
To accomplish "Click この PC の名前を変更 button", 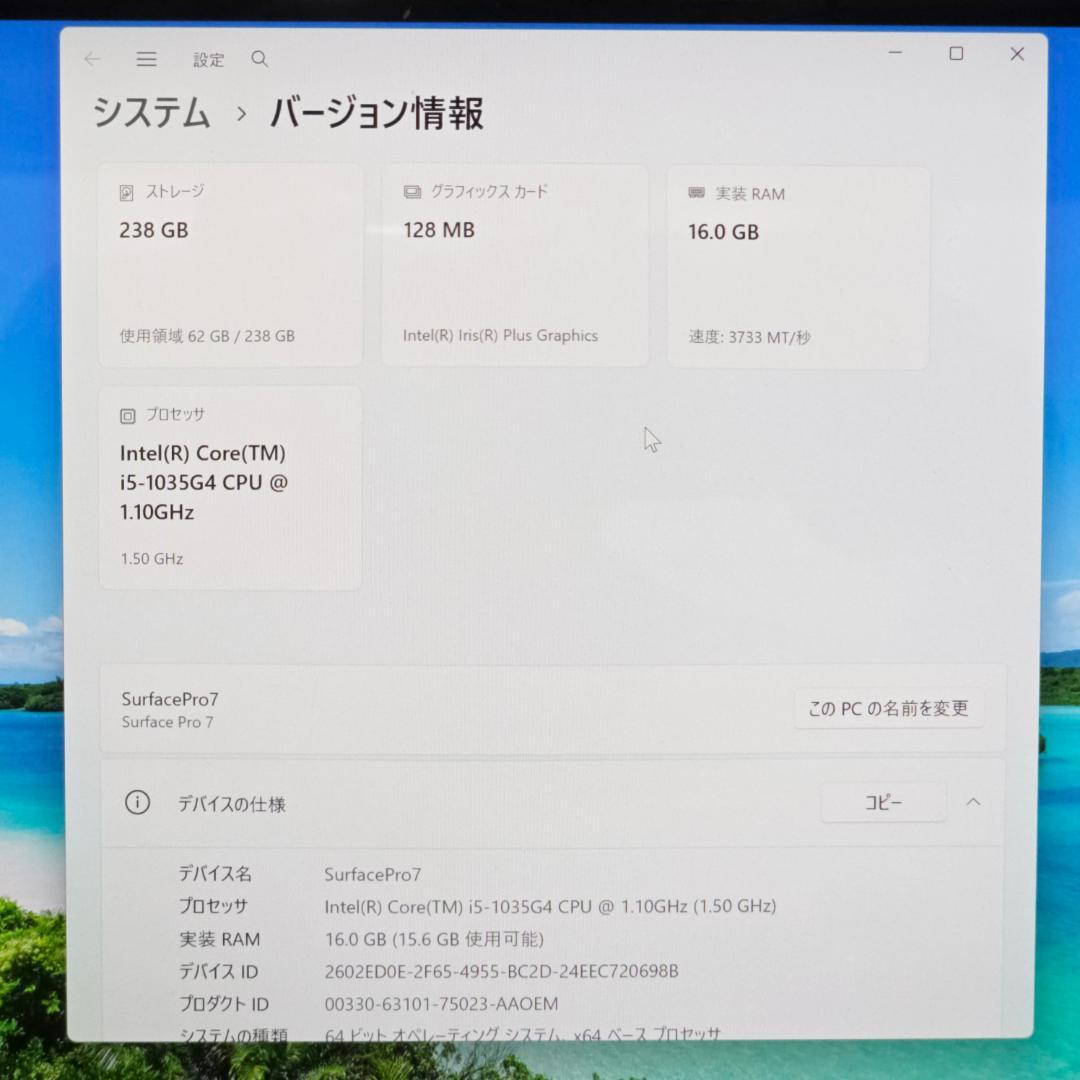I will click(888, 708).
